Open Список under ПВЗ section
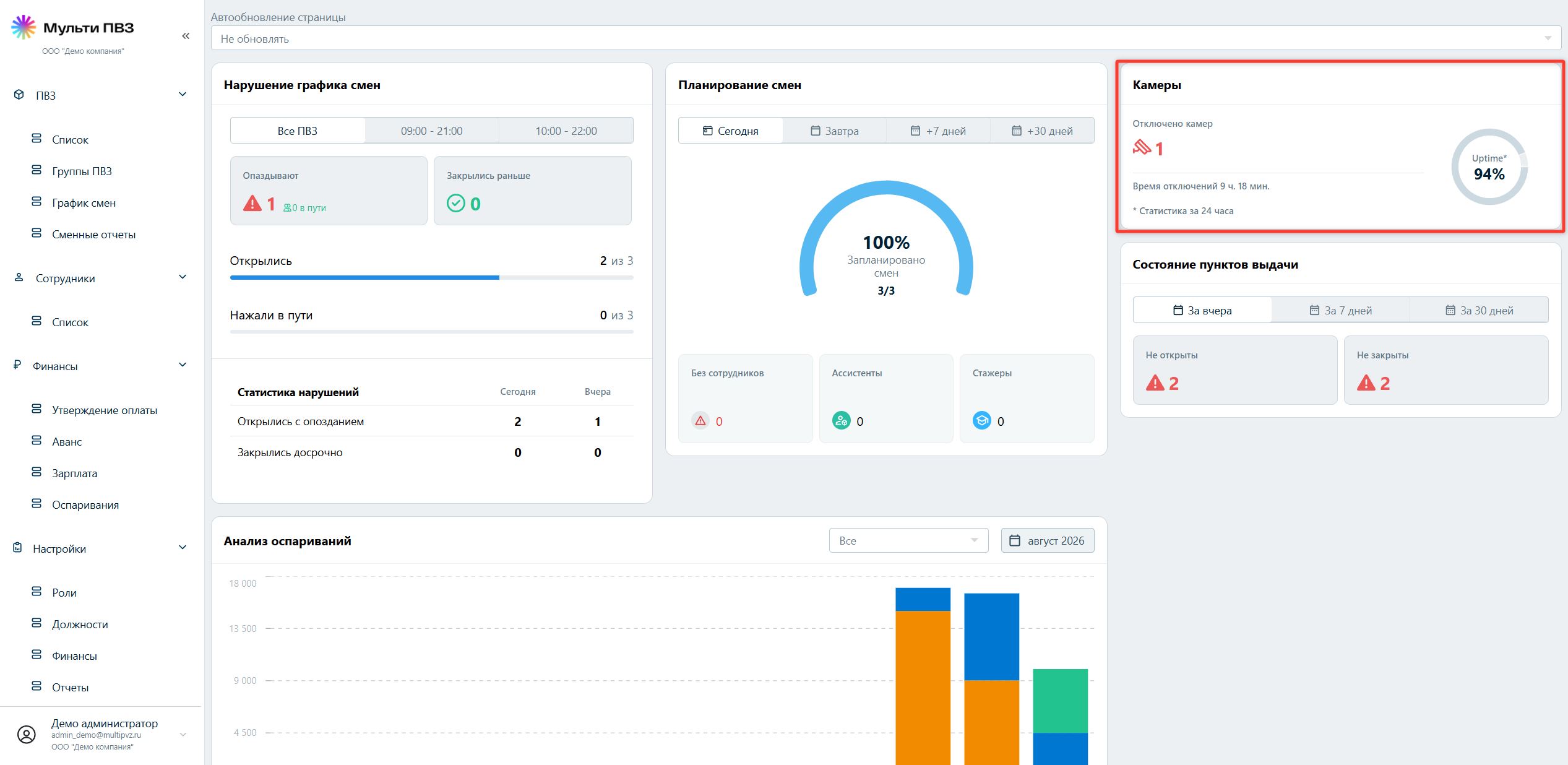 [x=70, y=139]
